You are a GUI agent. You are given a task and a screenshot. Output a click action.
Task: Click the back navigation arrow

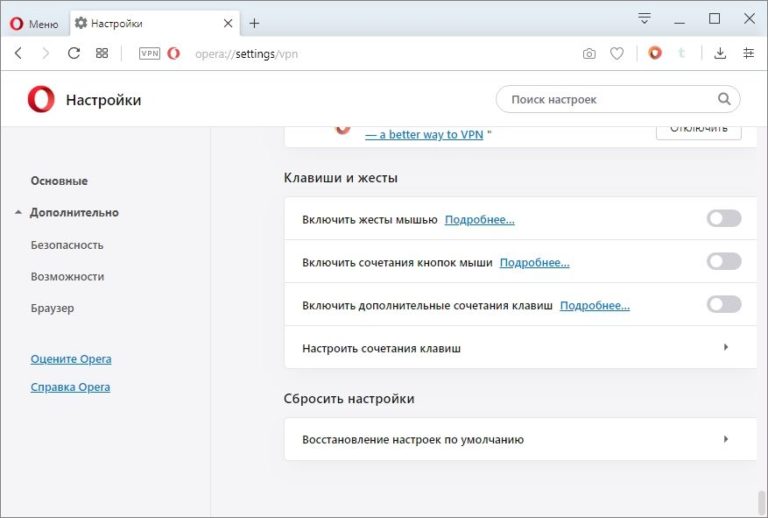[19, 53]
